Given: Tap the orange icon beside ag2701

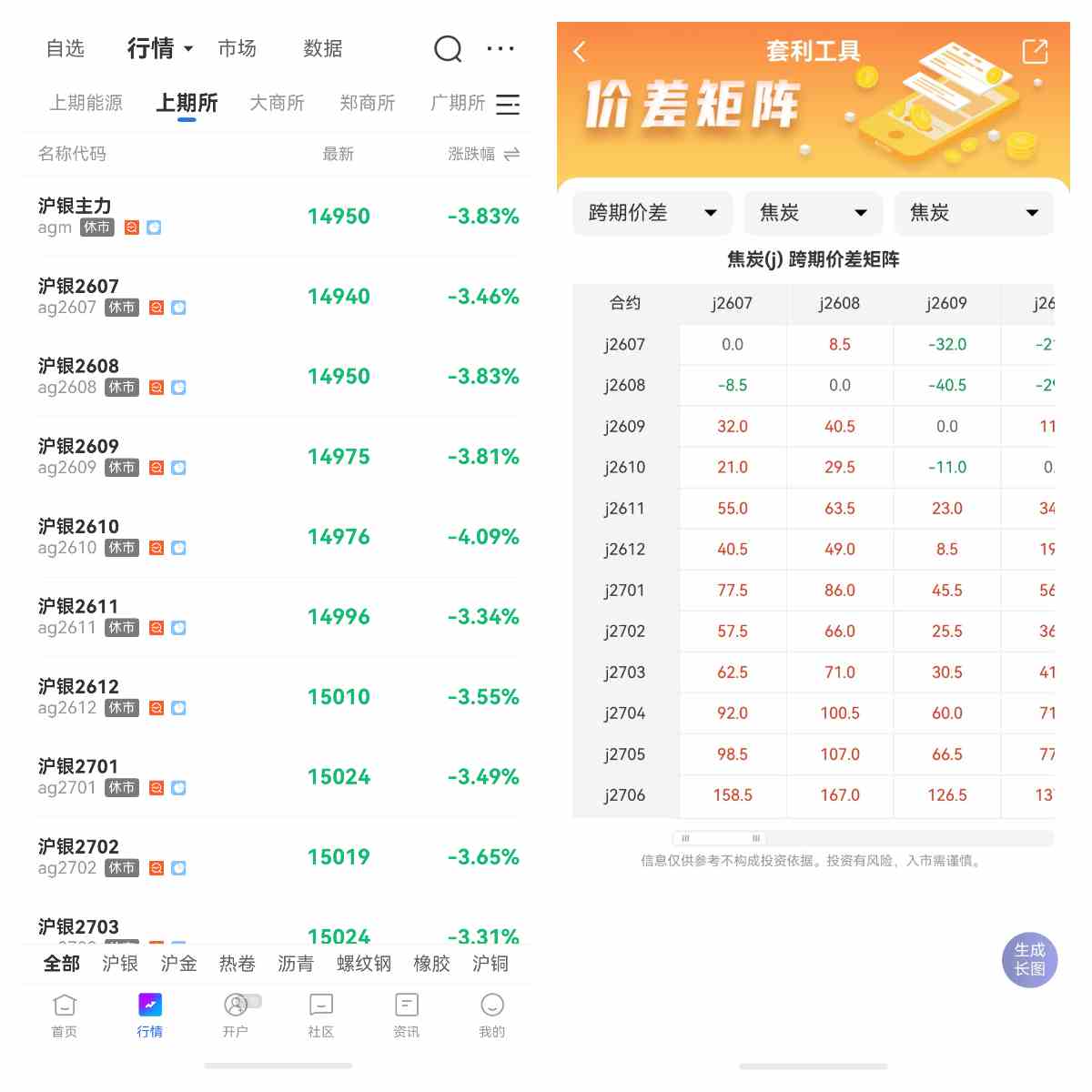Looking at the screenshot, I should click(x=157, y=788).
